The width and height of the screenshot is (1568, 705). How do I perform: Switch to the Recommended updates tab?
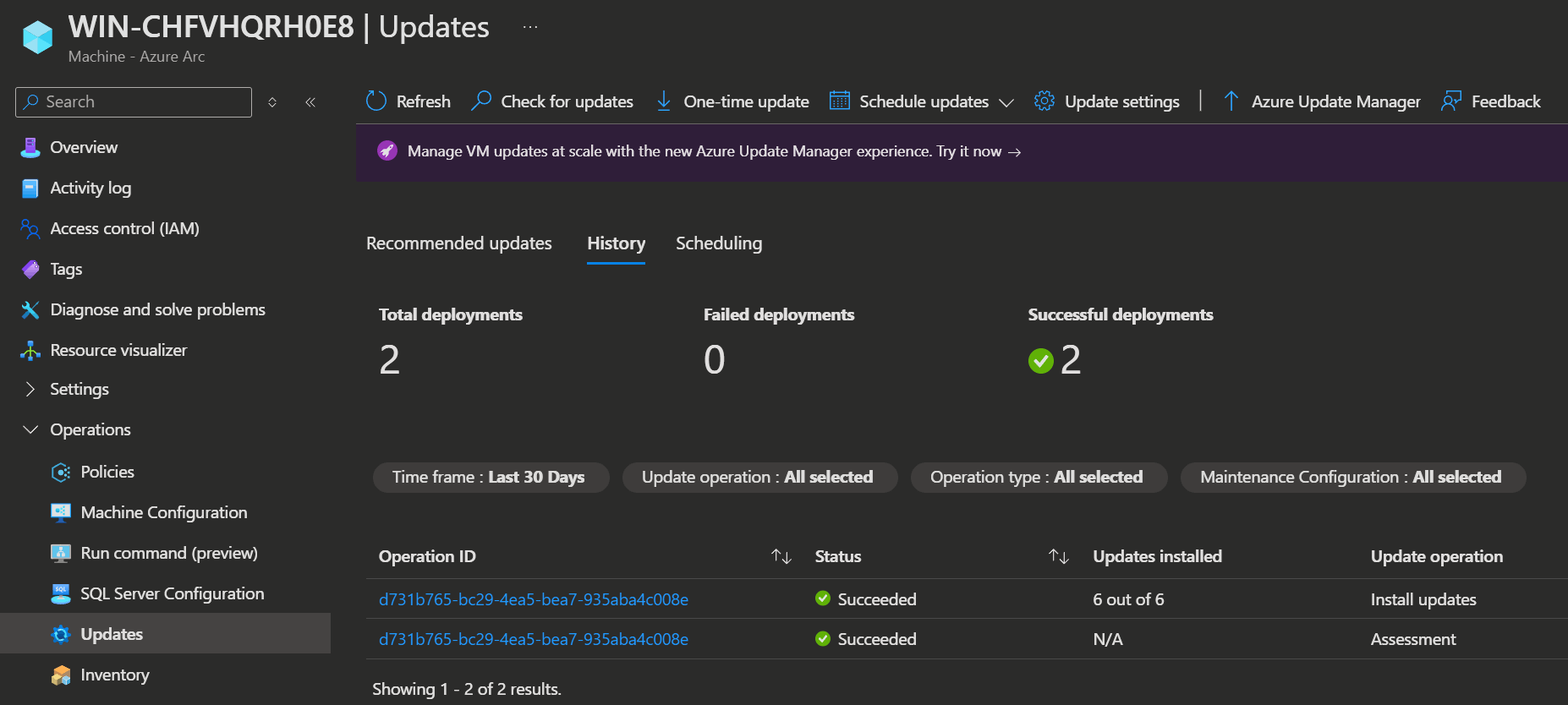(459, 243)
